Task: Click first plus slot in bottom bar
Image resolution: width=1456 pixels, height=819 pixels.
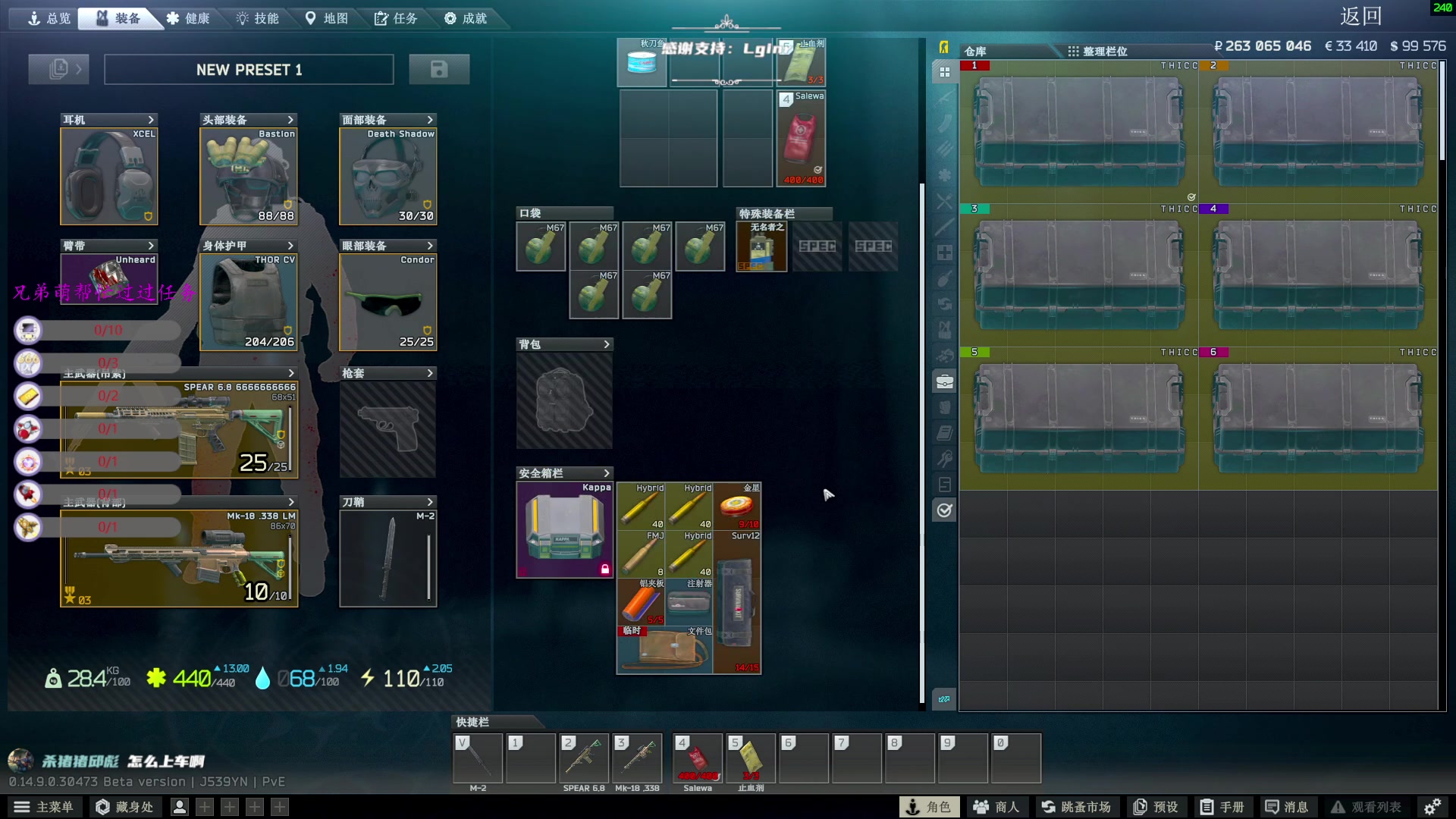Action: click(205, 807)
